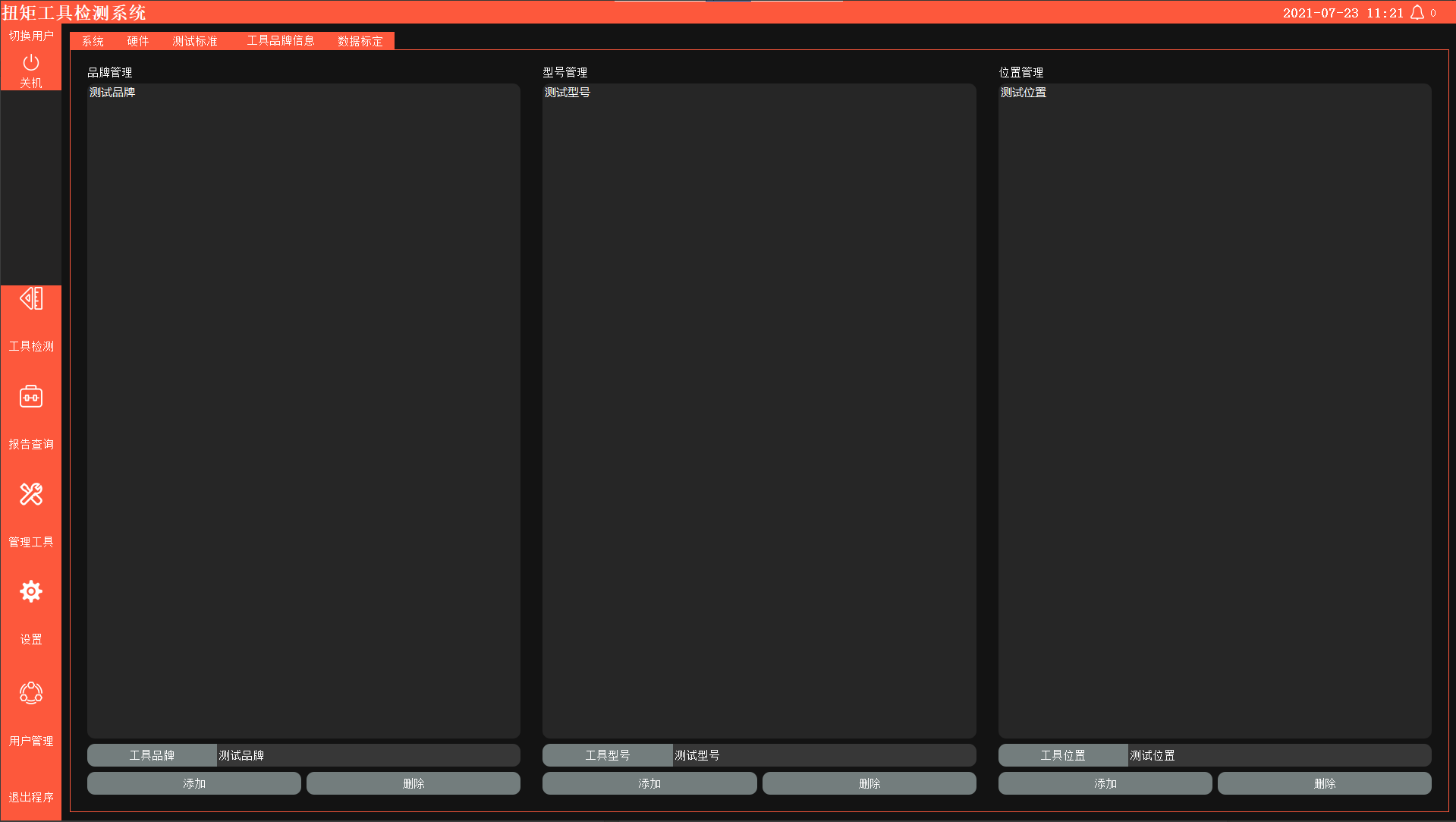Click the notification bell icon
Viewport: 1456px width, 822px height.
coord(1417,13)
